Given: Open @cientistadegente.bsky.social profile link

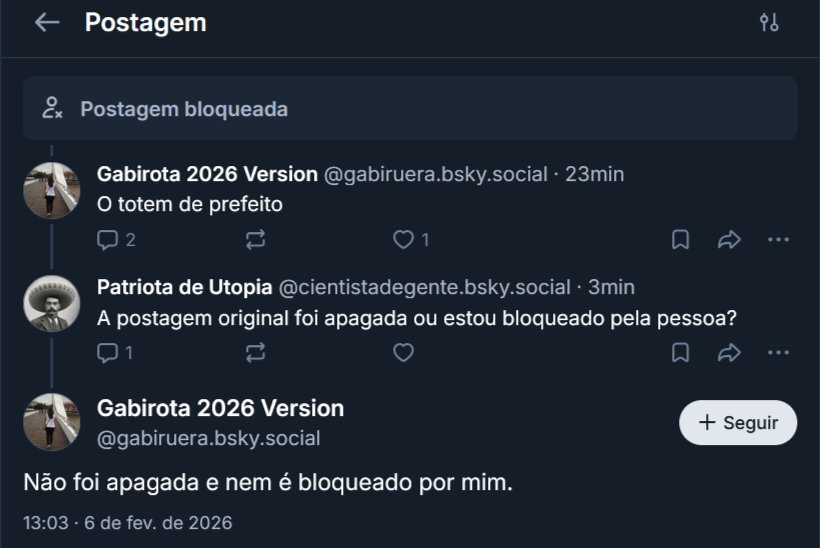Looking at the screenshot, I should point(424,287).
